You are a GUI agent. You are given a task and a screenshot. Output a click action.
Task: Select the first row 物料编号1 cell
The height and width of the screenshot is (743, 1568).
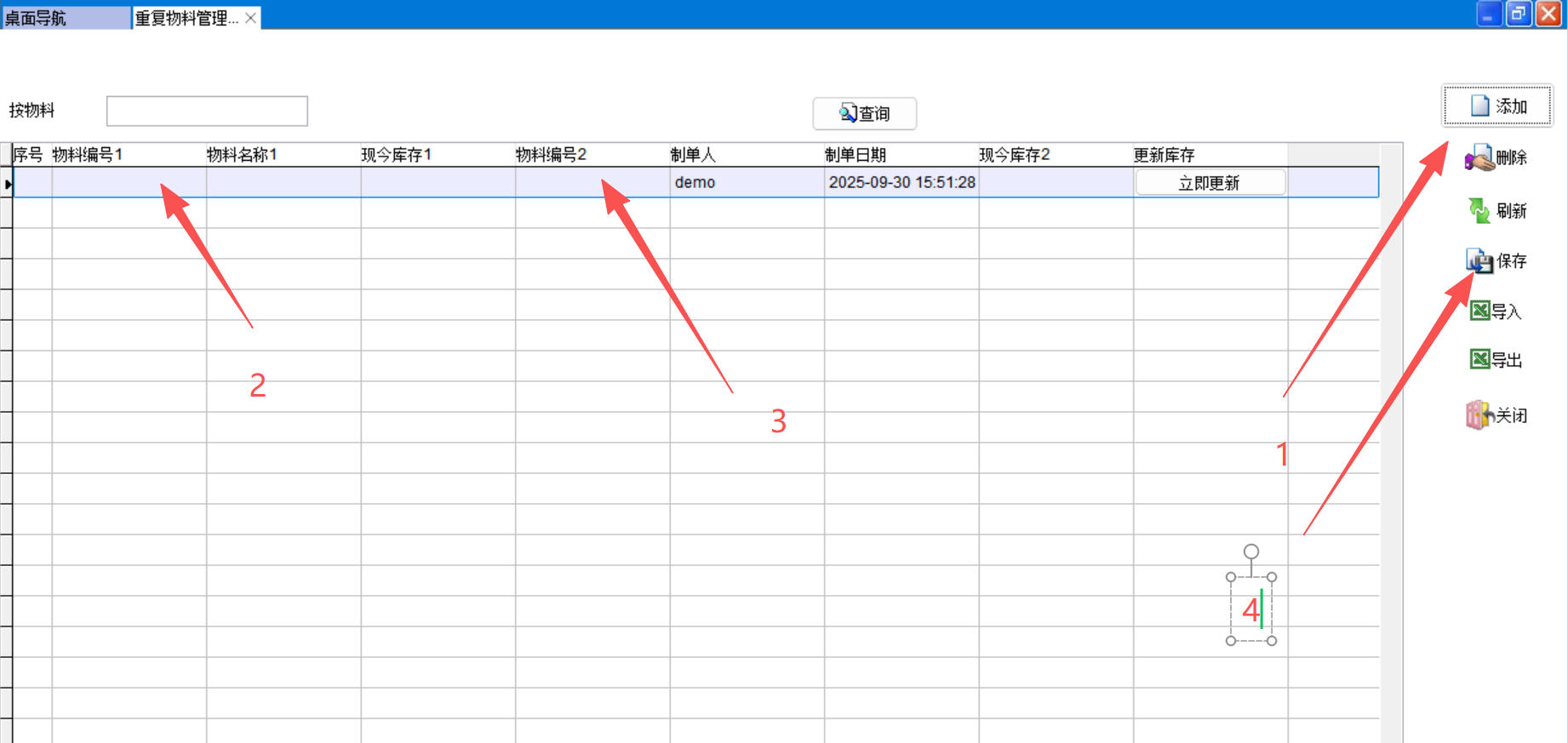pos(128,182)
